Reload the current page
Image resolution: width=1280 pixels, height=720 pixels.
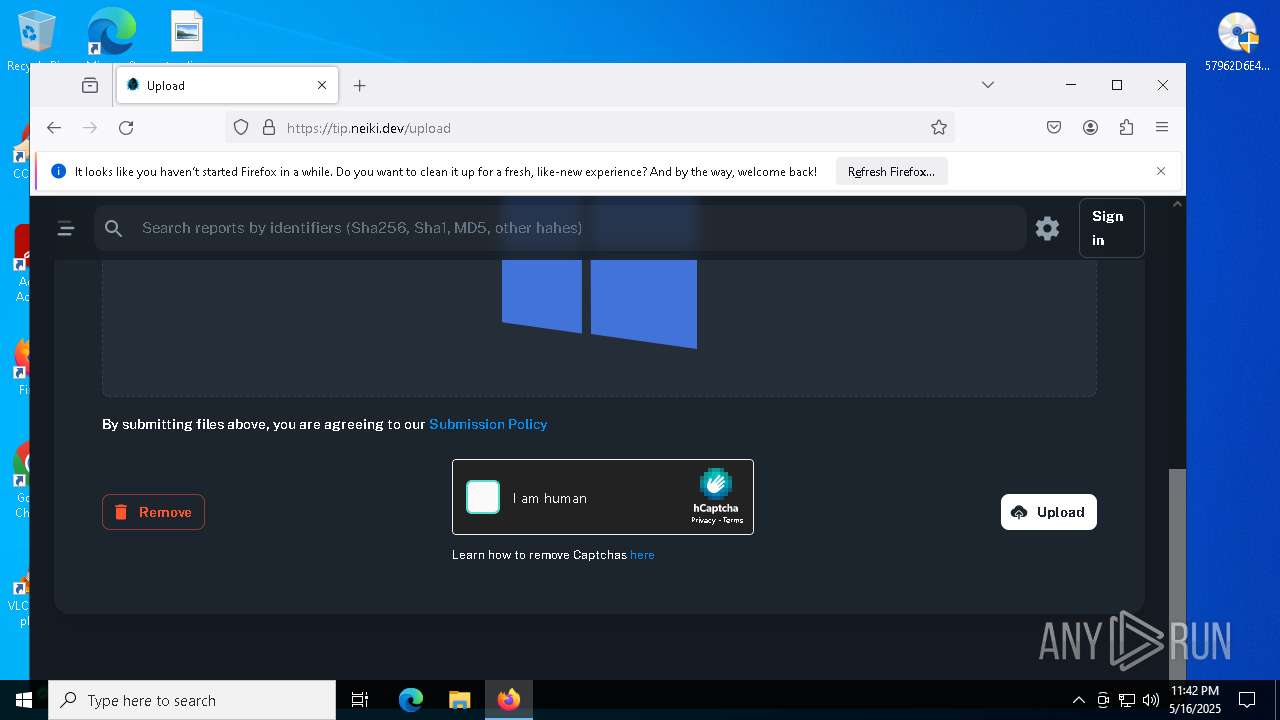pyautogui.click(x=126, y=127)
